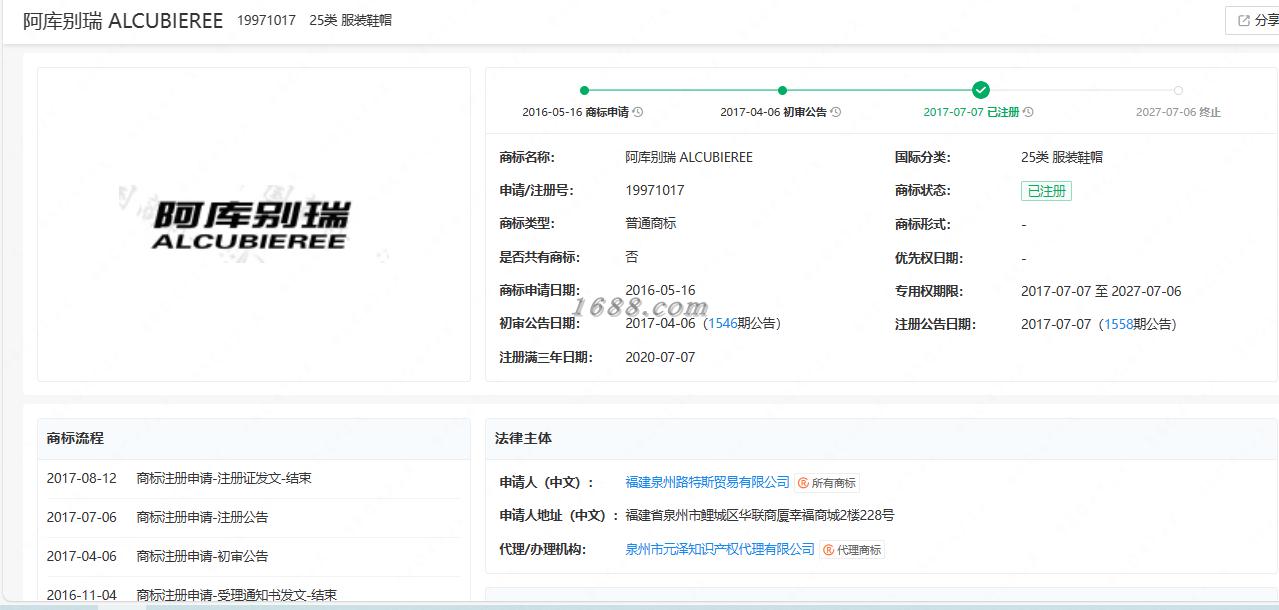Click the header number 19971017
Viewport: 1279px width, 610px height.
[x=266, y=20]
